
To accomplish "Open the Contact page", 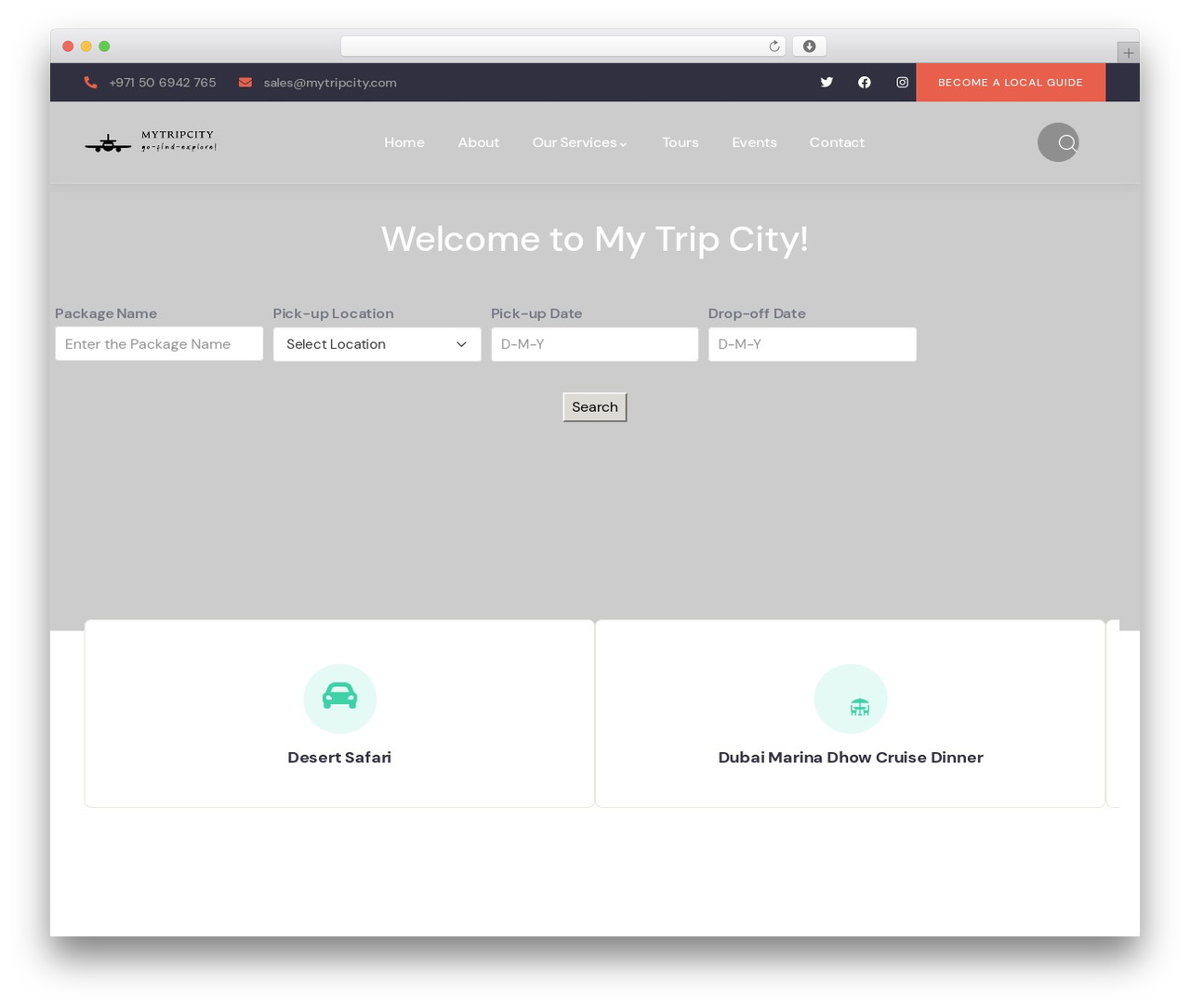I will tap(837, 142).
